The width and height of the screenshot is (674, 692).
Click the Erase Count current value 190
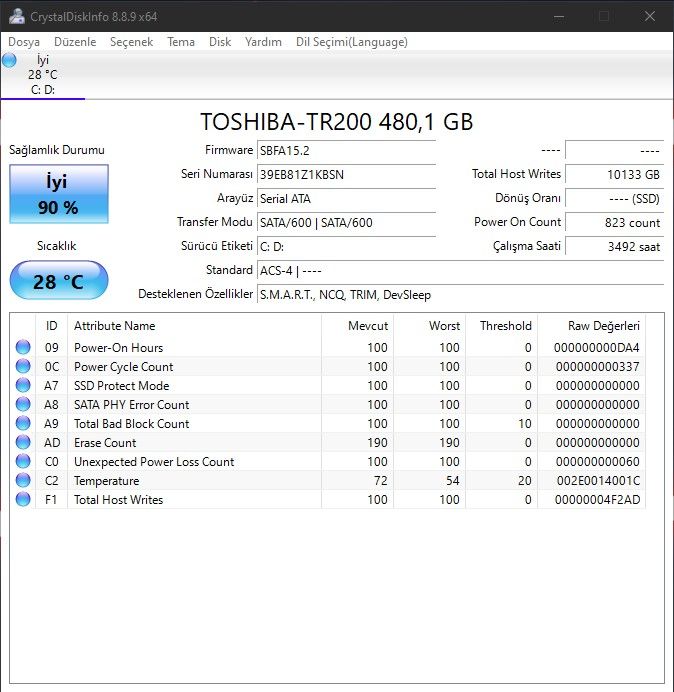[377, 443]
